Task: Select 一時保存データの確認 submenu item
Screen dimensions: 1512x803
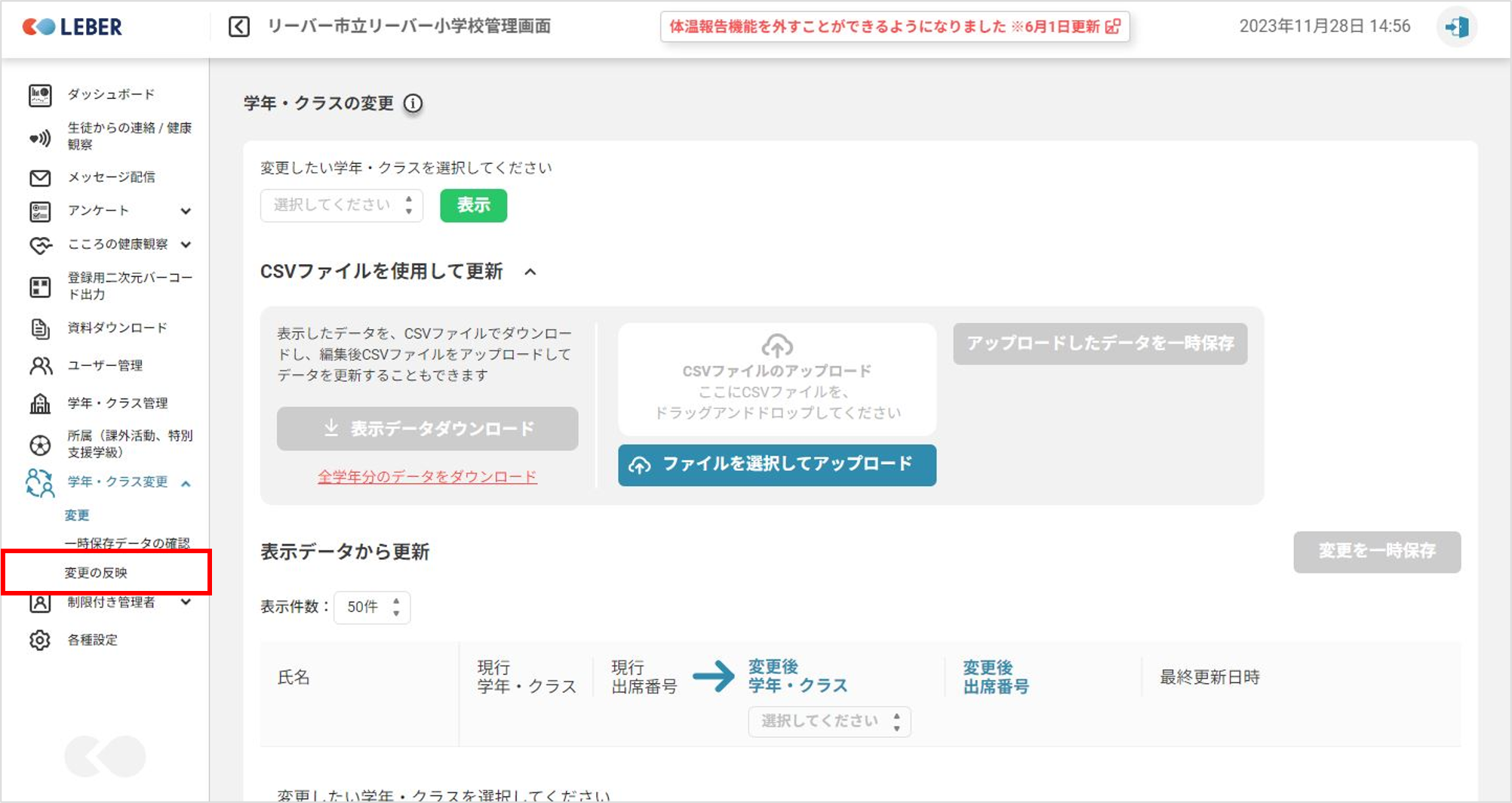Action: 127,543
